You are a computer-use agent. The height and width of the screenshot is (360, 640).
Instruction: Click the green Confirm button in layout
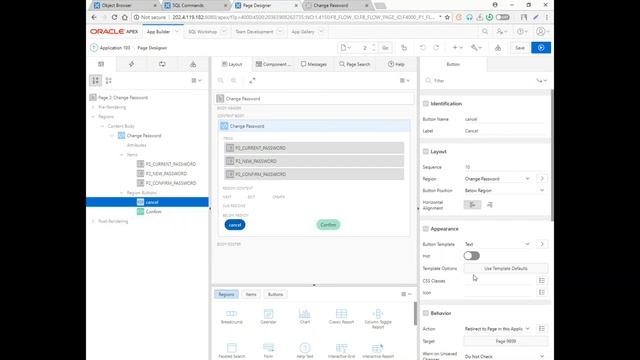click(328, 225)
